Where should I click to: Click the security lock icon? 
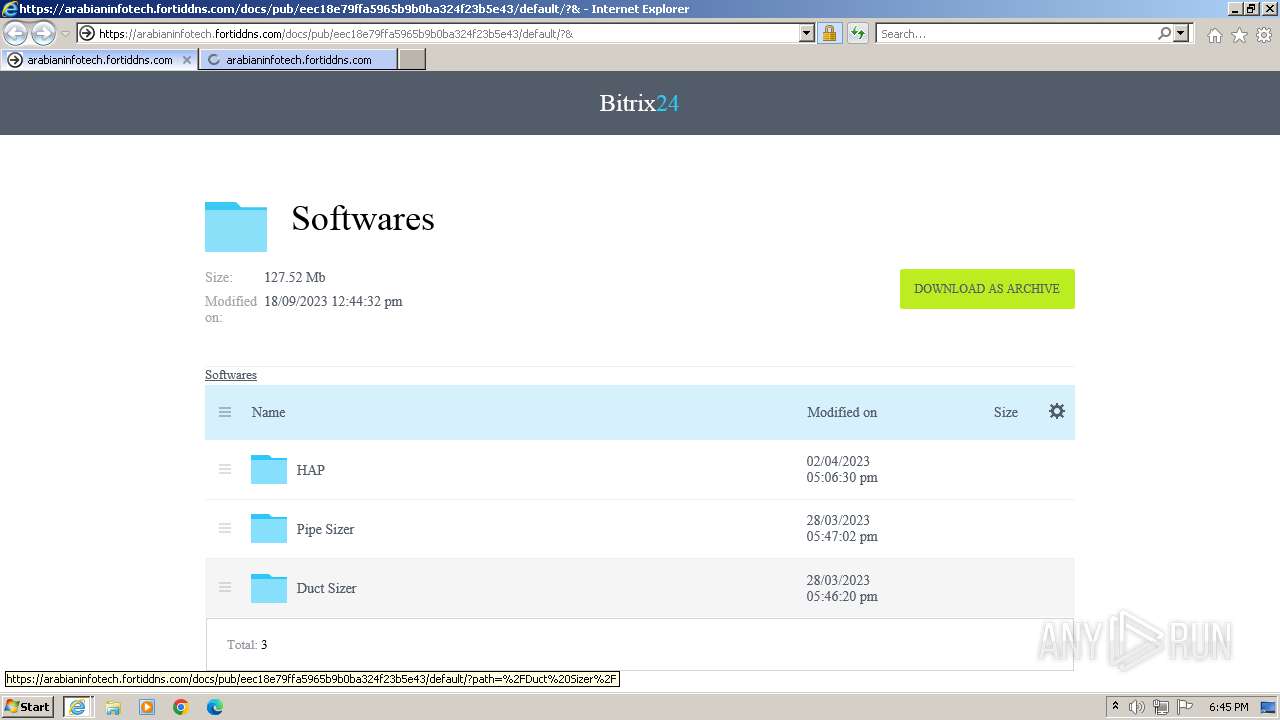coord(829,33)
